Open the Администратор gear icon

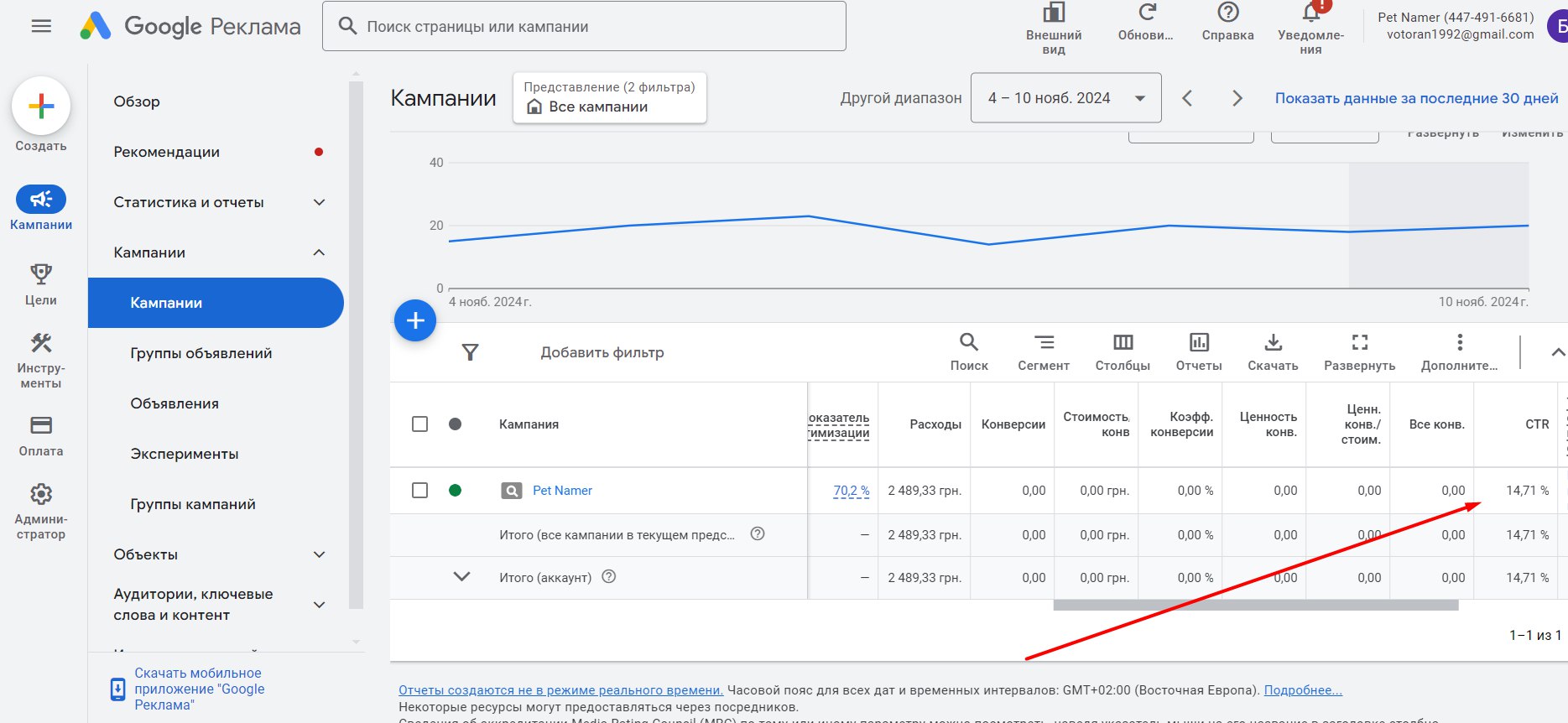pyautogui.click(x=41, y=493)
